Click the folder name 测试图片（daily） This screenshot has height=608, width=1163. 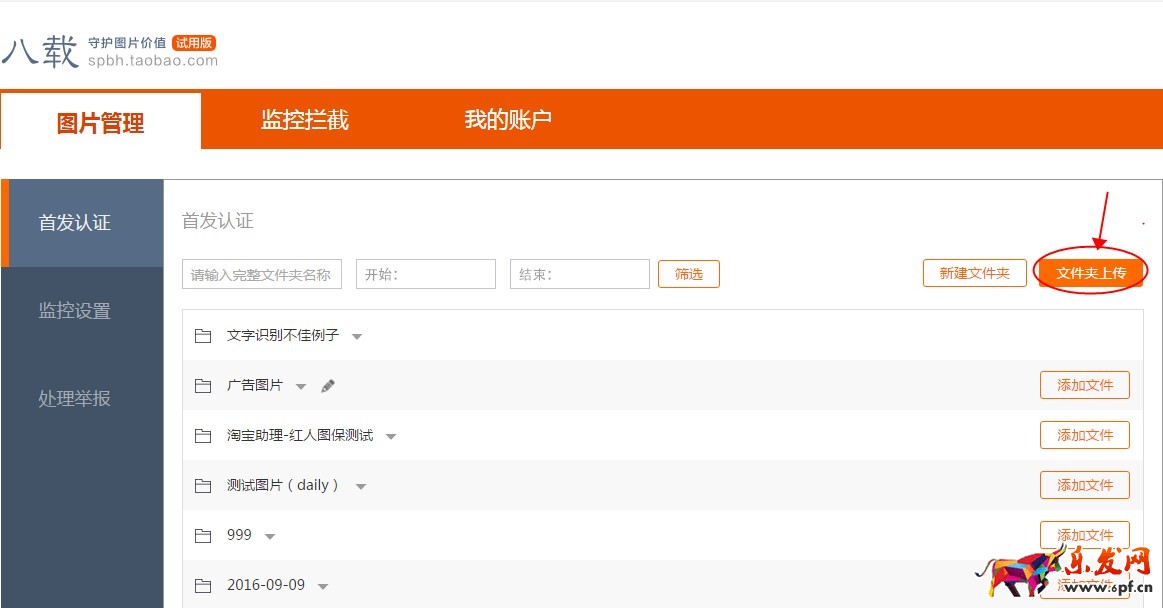click(283, 485)
